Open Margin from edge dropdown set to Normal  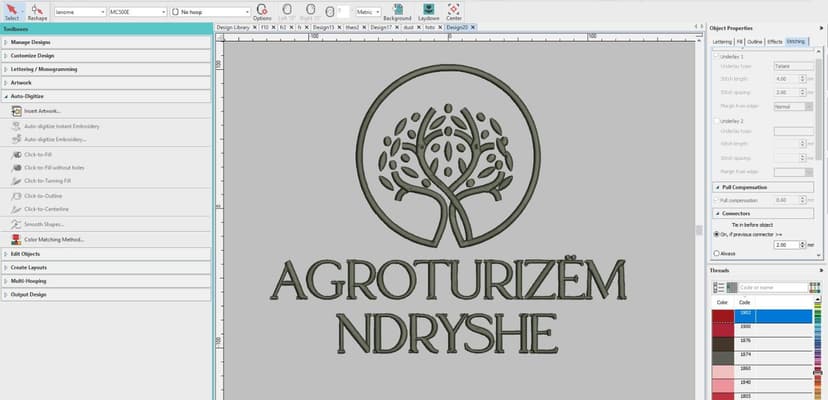pyautogui.click(x=794, y=106)
